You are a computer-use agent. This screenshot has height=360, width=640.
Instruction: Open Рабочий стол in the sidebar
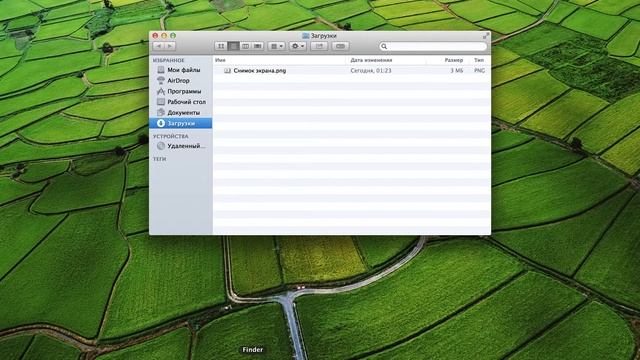pyautogui.click(x=180, y=102)
